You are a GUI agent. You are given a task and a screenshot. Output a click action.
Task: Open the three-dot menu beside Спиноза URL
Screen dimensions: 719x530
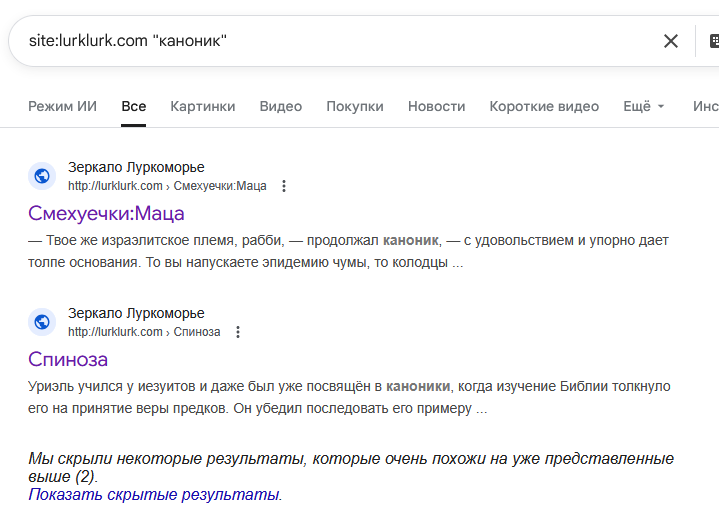(x=238, y=332)
